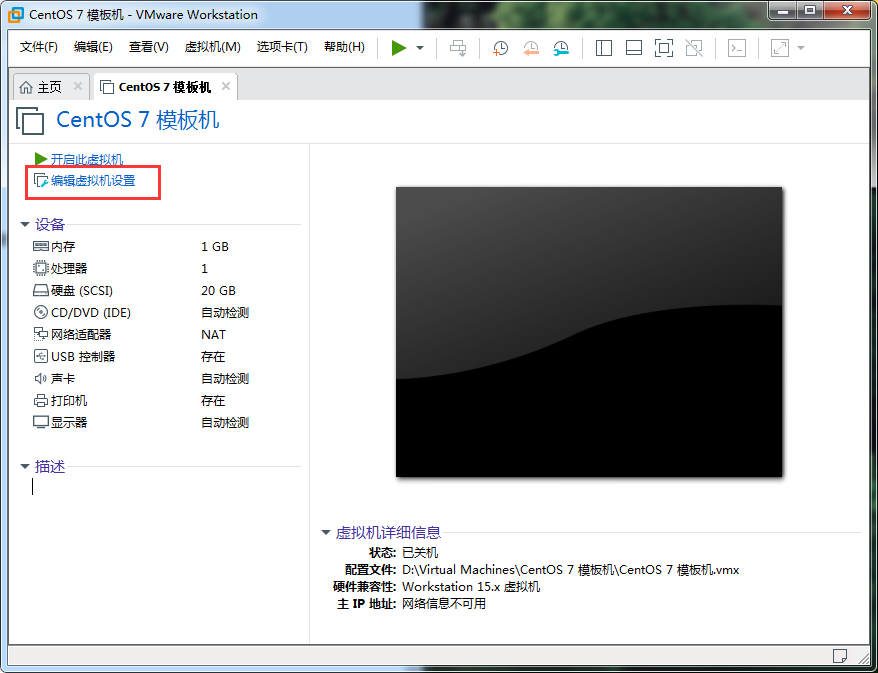Click the stretch guest display icon
This screenshot has width=878, height=673.
[x=780, y=48]
